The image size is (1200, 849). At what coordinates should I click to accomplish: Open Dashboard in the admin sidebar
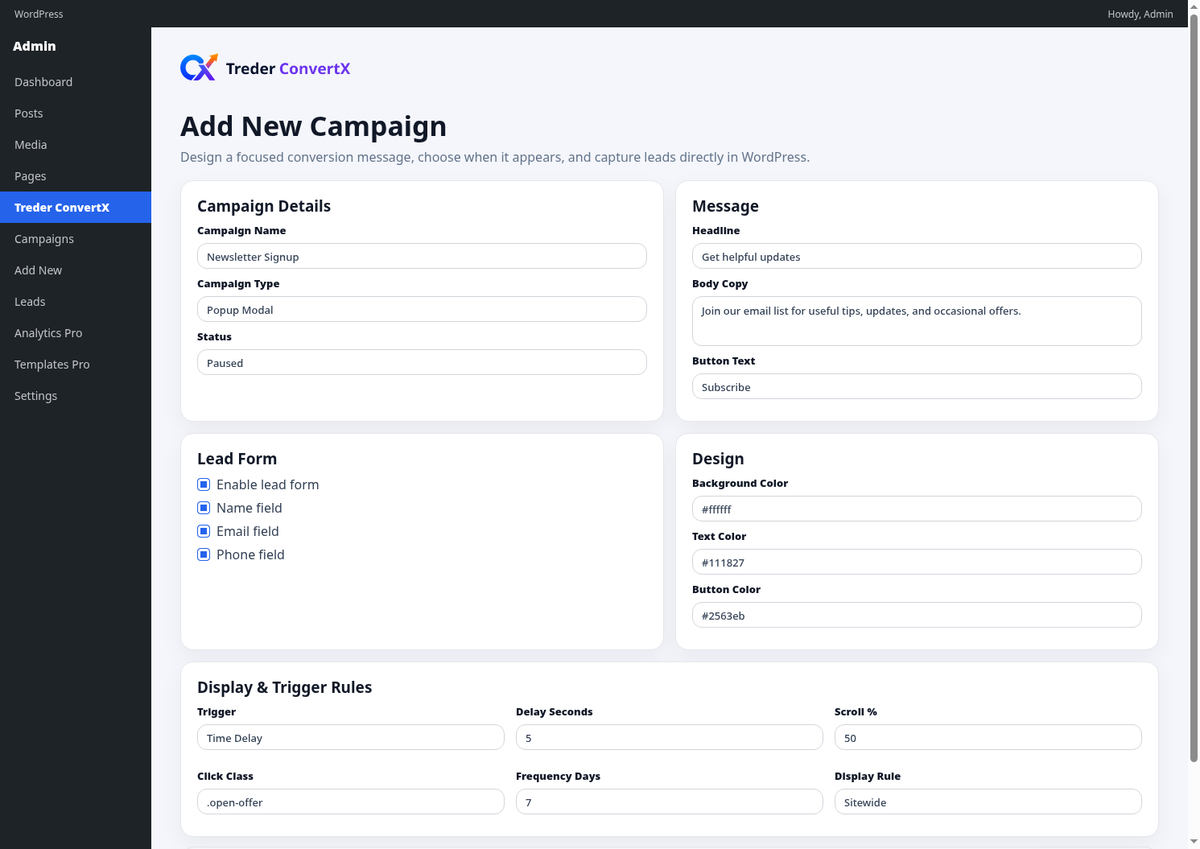tap(75, 82)
